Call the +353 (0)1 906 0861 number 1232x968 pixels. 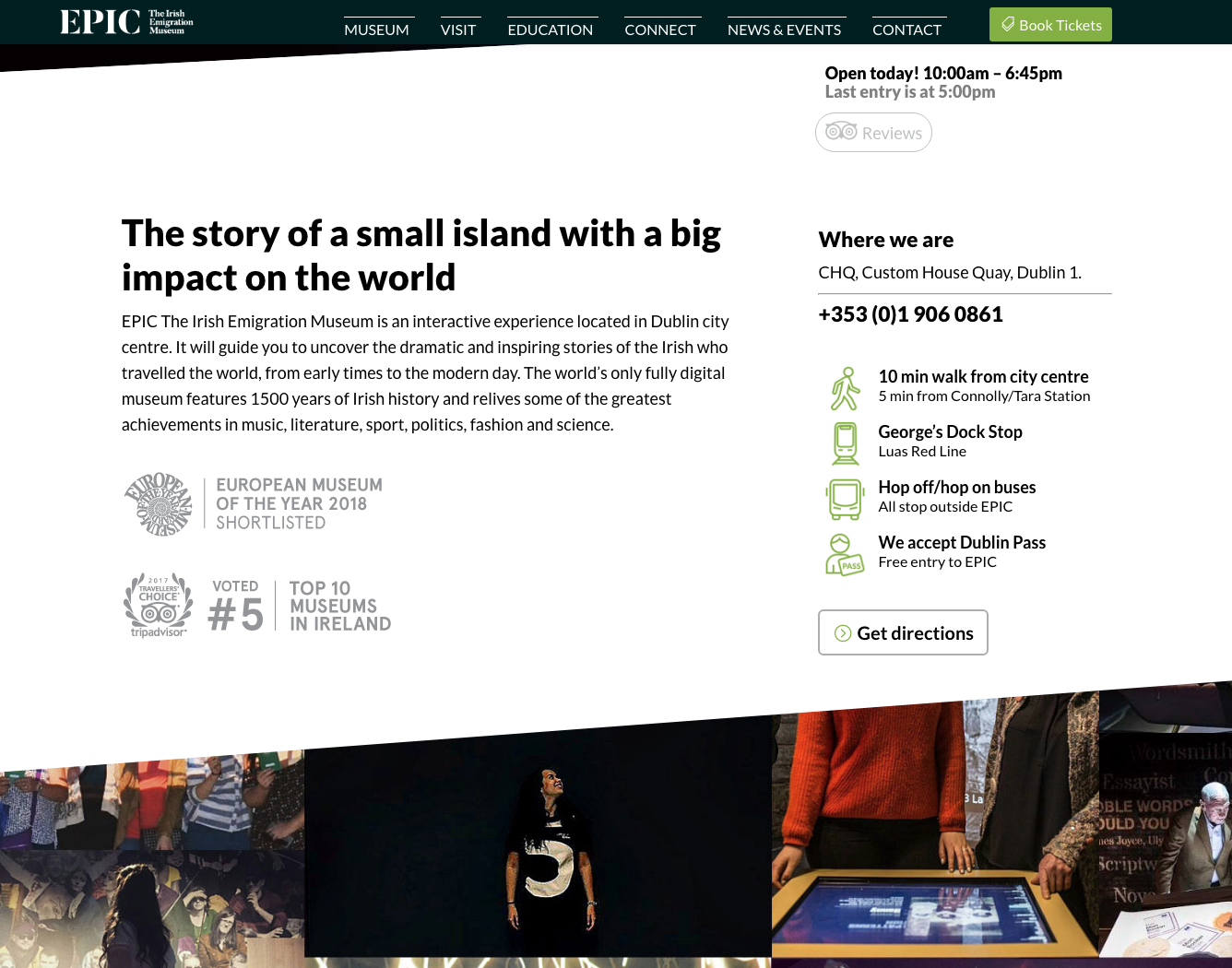pos(910,314)
